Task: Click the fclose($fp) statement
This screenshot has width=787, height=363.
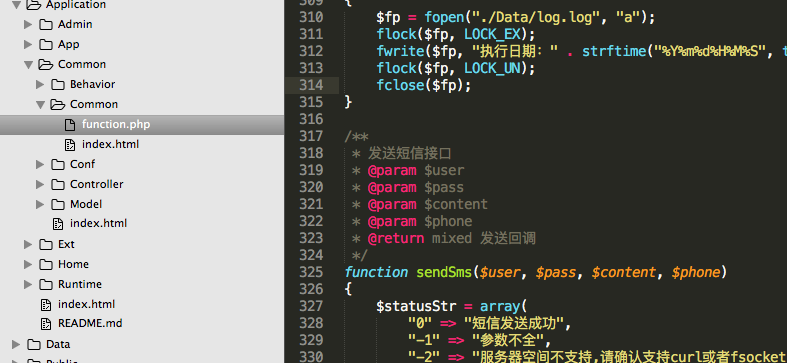Action: (x=424, y=85)
